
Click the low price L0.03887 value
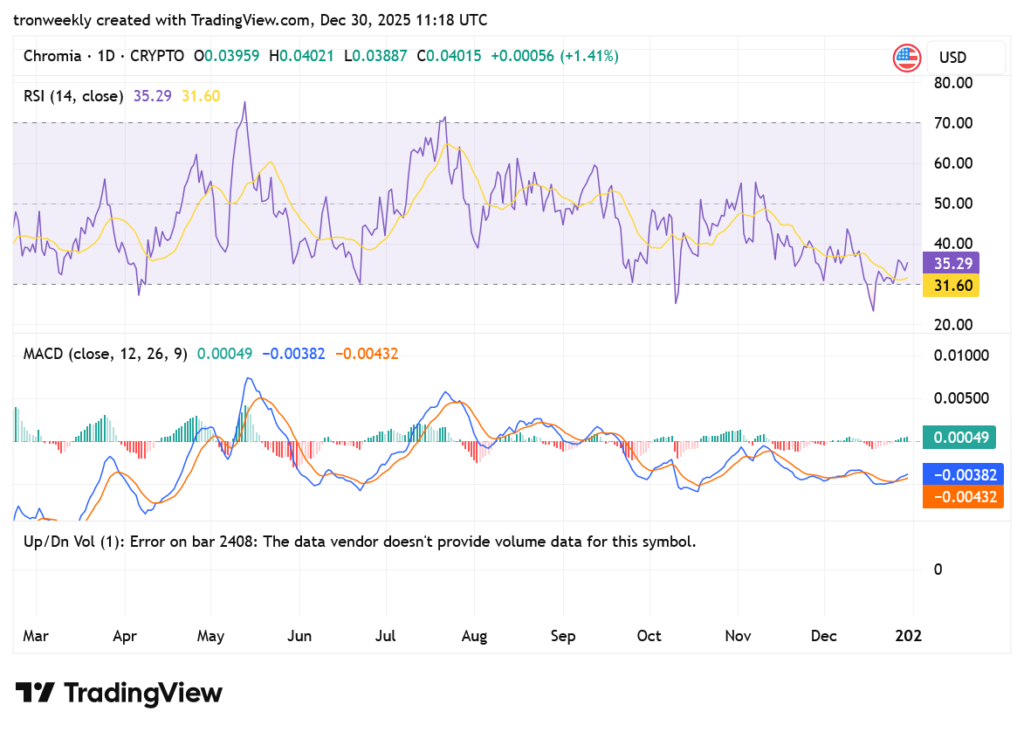376,56
